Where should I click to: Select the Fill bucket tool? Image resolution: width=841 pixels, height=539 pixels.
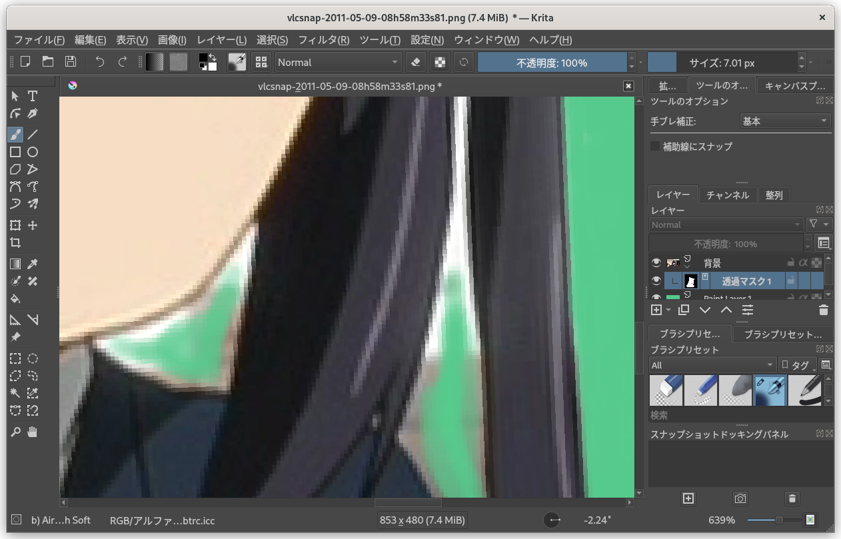(16, 299)
